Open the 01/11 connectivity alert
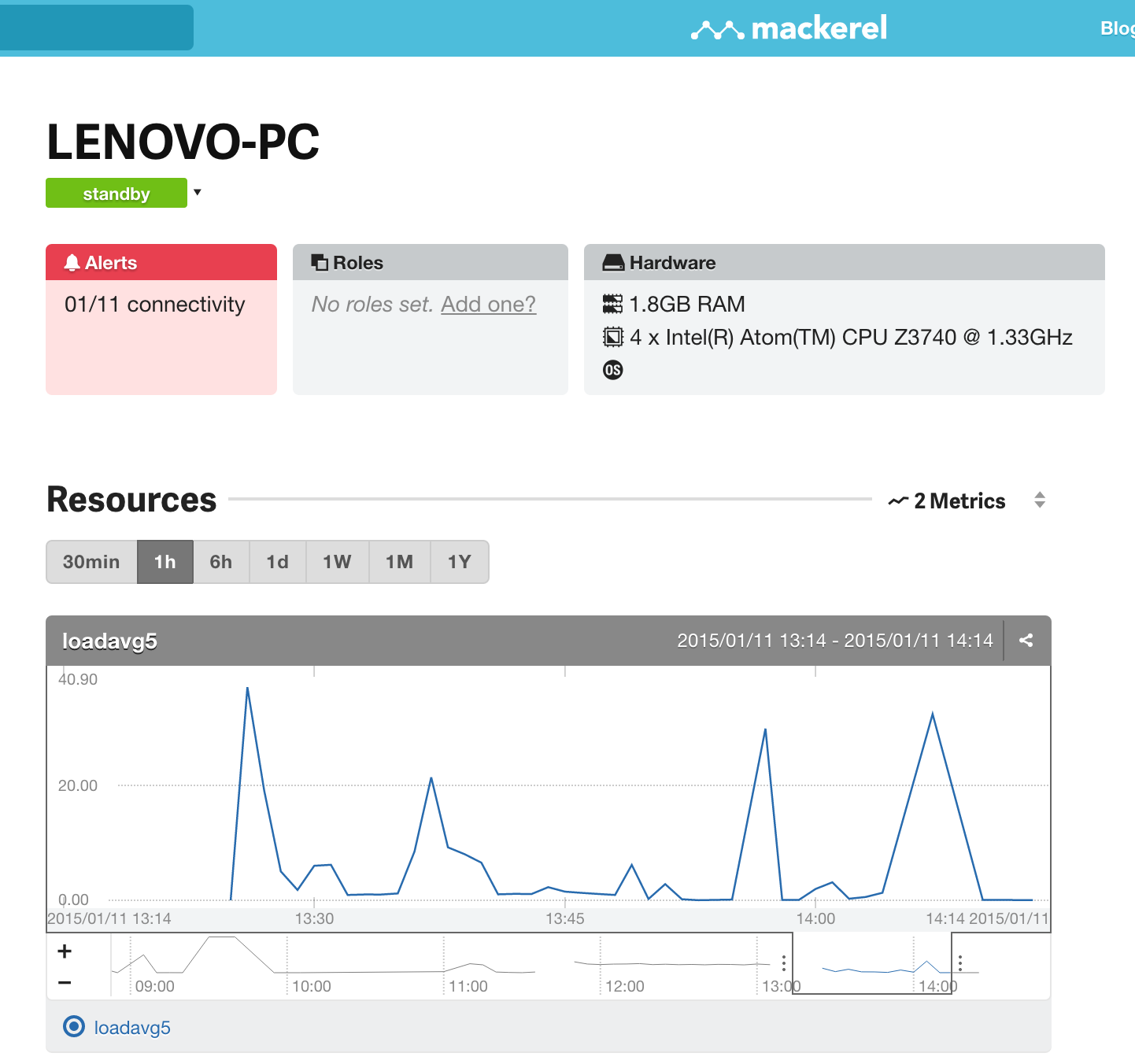This screenshot has height=1064, width=1135. 155,305
